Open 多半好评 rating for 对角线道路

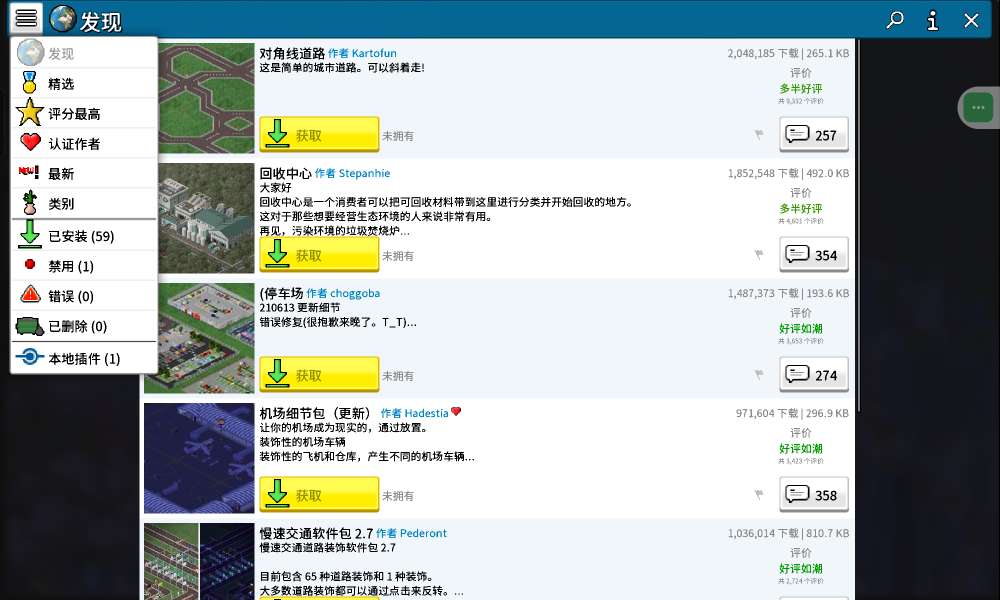coord(800,89)
